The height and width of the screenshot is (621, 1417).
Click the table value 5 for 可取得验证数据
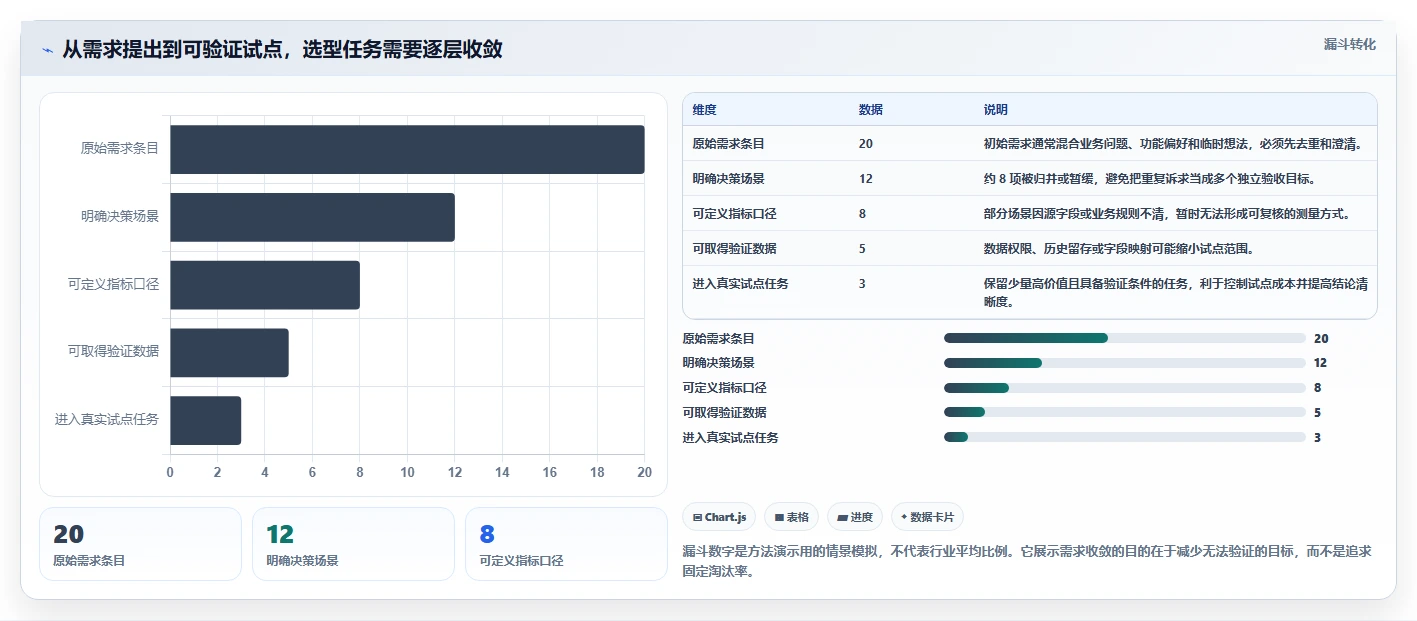862,248
